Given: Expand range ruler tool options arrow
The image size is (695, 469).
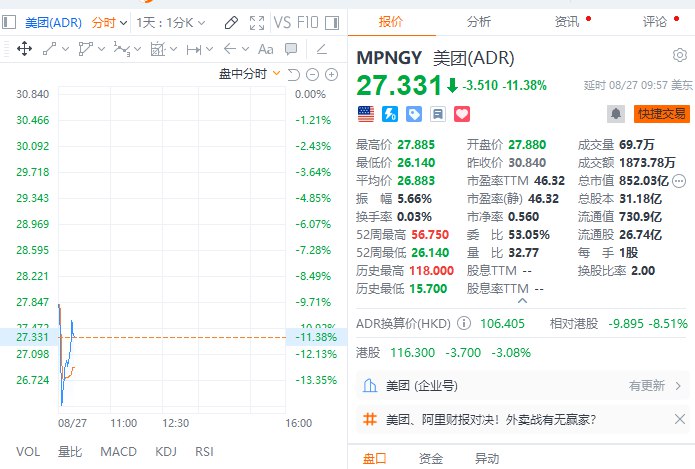Looking at the screenshot, I should pyautogui.click(x=210, y=49).
